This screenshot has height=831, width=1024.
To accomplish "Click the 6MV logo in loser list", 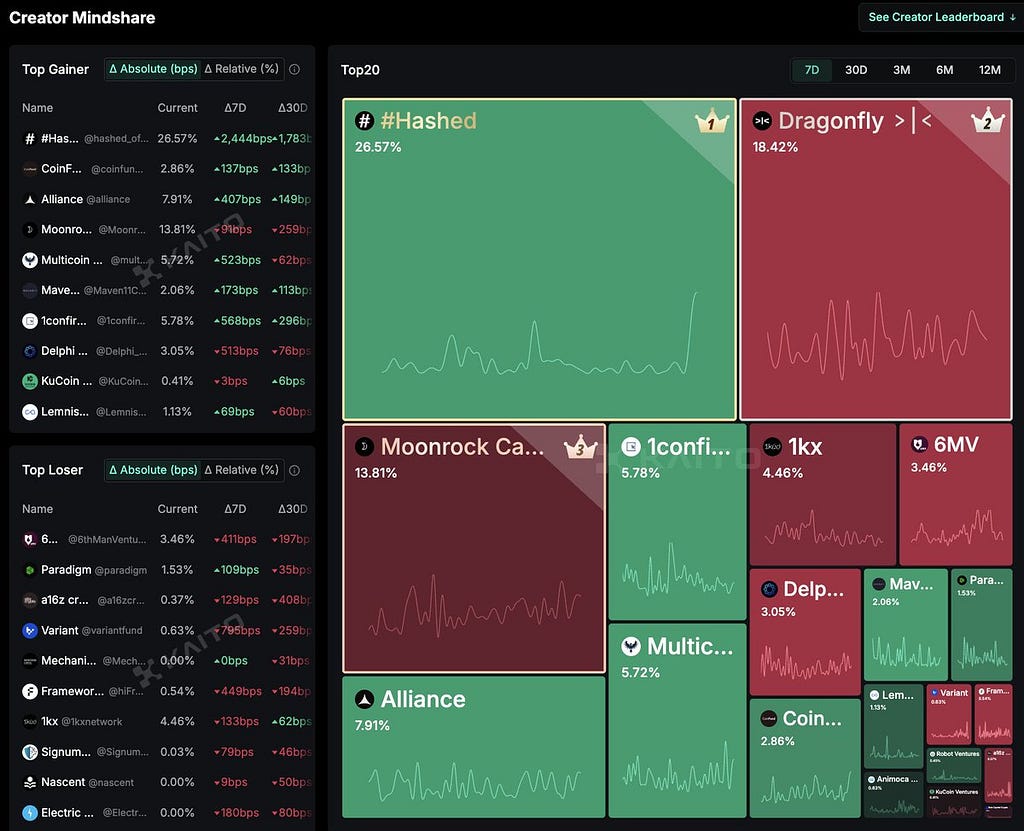I will click(29, 540).
